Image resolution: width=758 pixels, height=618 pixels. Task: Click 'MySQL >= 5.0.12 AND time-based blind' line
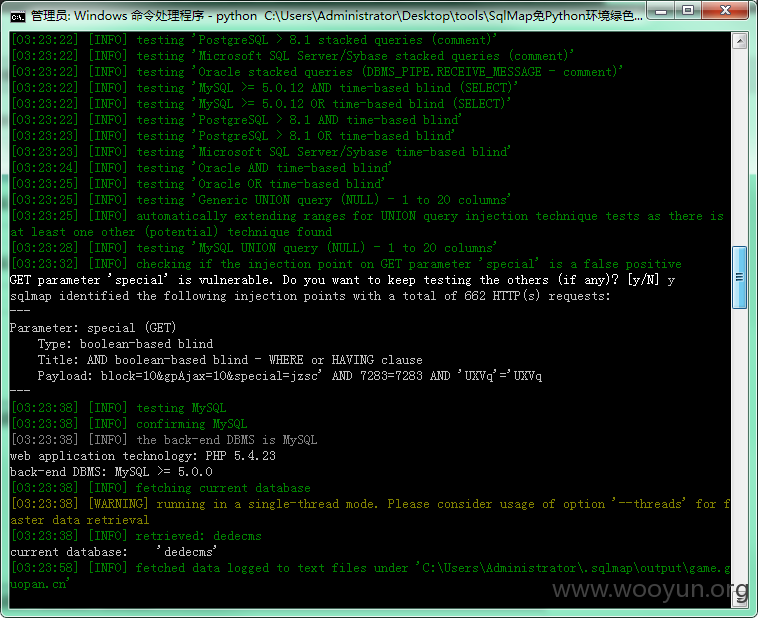pyautogui.click(x=264, y=88)
